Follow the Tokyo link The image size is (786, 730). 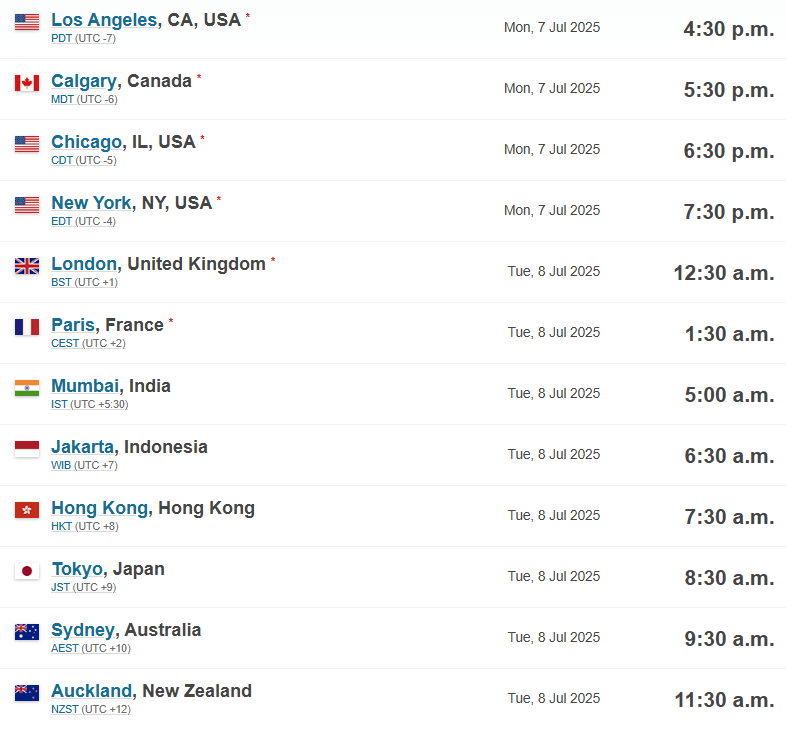tap(77, 569)
